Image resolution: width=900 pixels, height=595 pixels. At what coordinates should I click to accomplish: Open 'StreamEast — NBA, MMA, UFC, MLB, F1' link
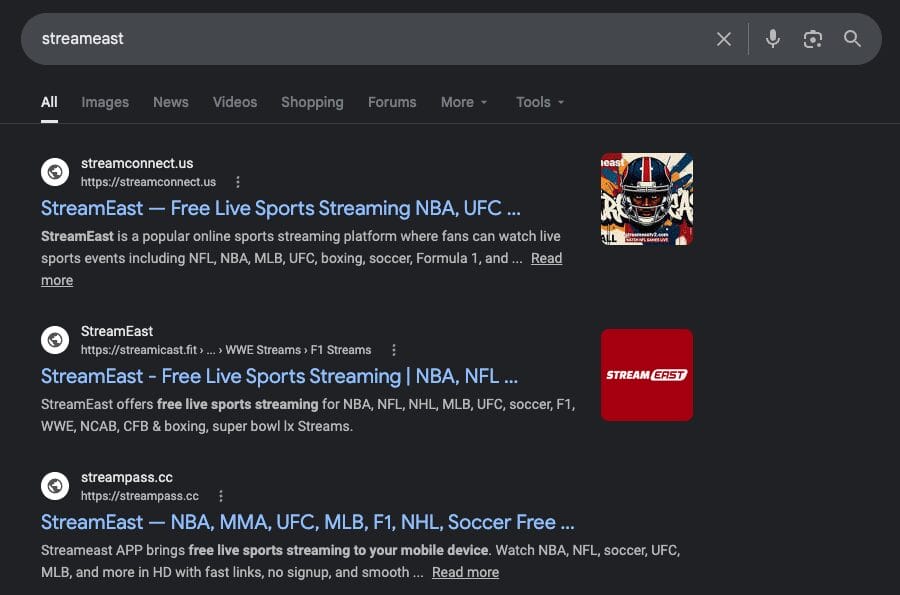(x=308, y=522)
